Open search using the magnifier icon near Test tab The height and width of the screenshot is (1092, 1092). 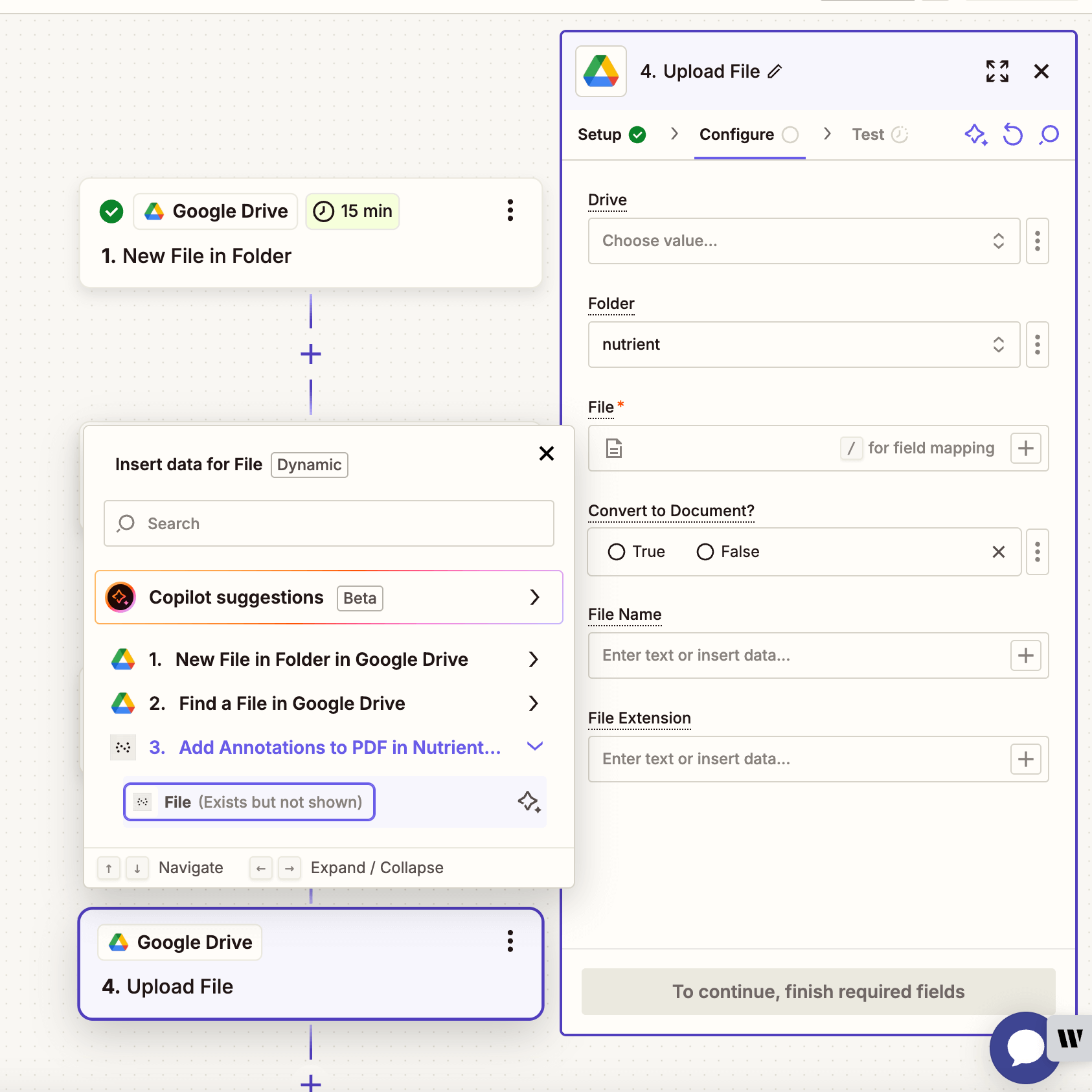point(1048,134)
